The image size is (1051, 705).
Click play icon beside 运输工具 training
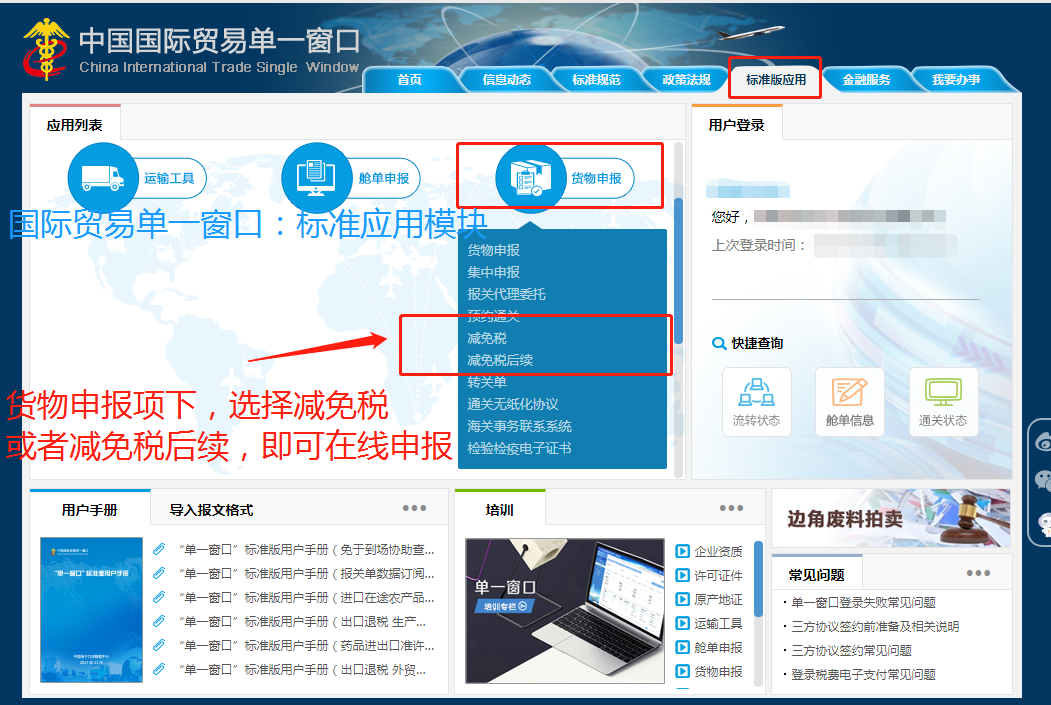[682, 623]
